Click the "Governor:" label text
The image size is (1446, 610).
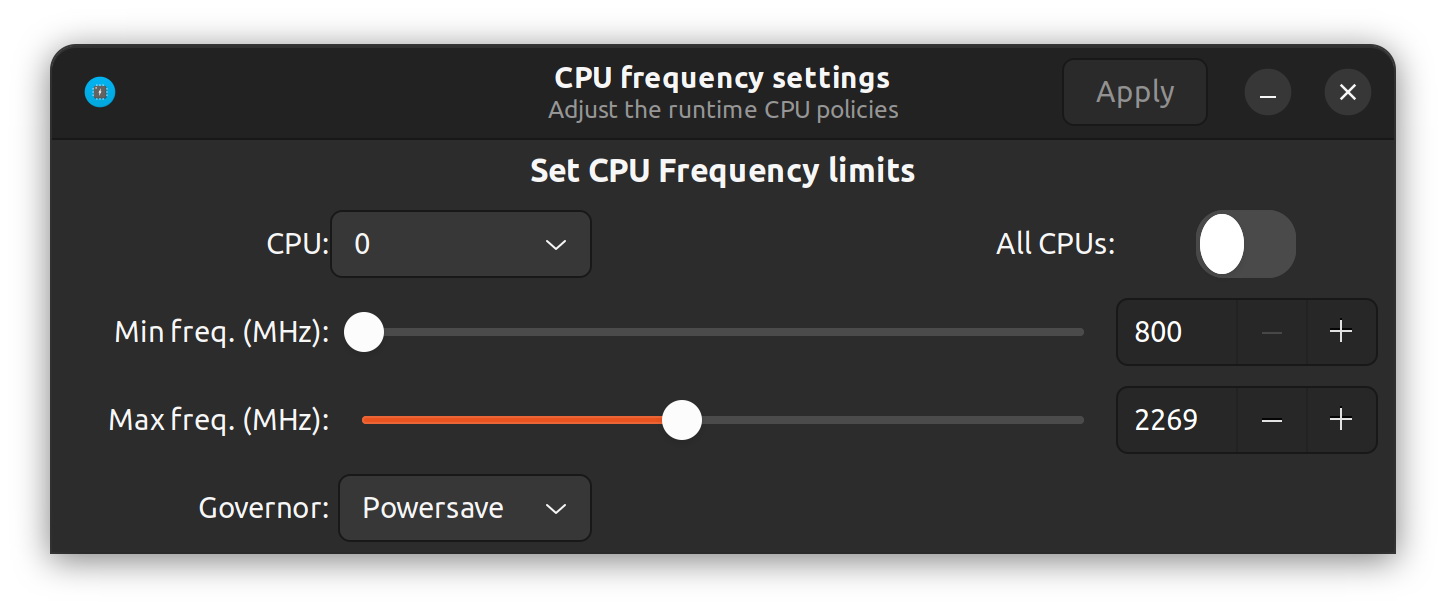264,508
